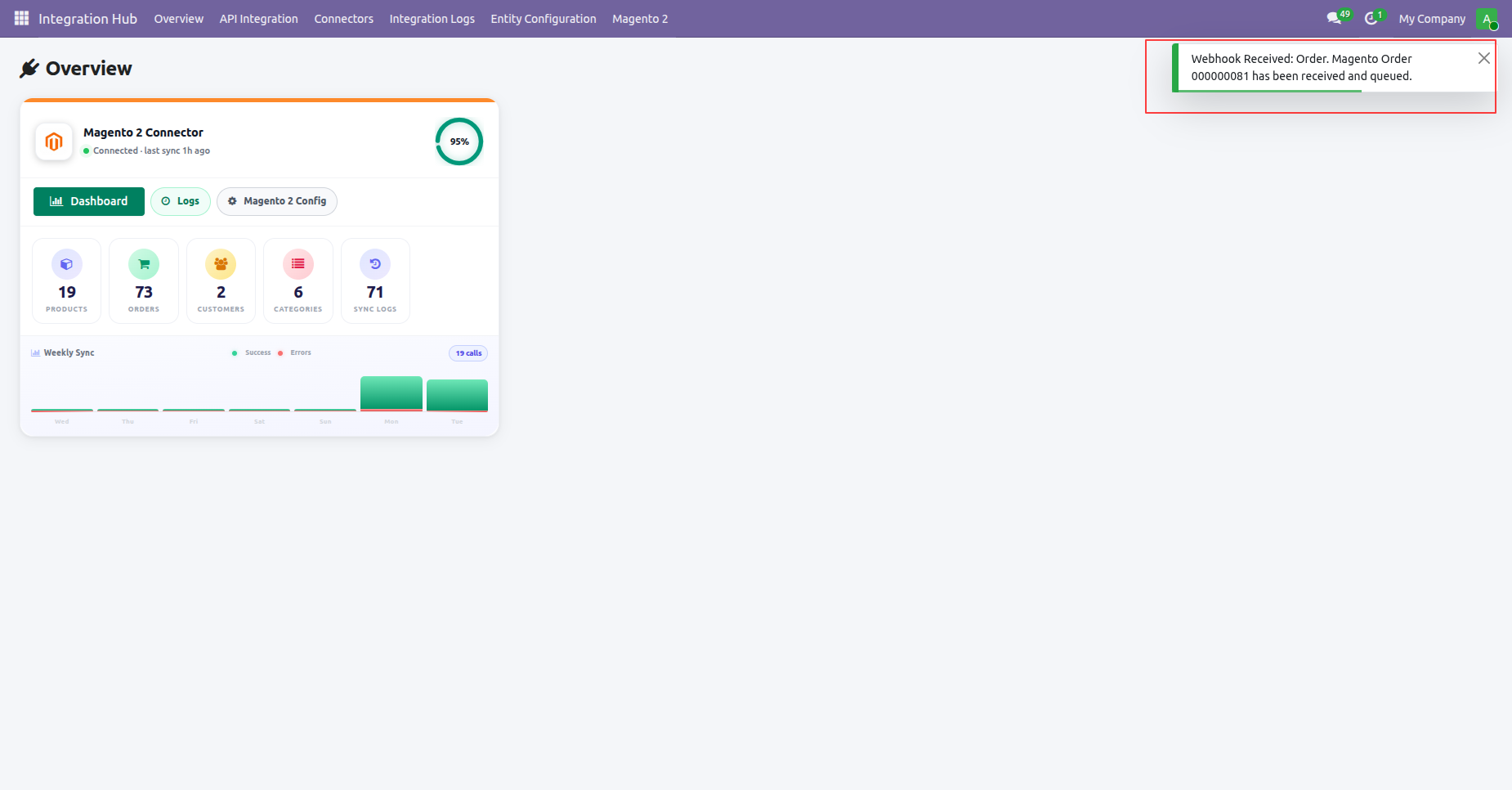Open the apps grid menu icon
Viewport: 1512px width, 790px height.
click(x=21, y=18)
